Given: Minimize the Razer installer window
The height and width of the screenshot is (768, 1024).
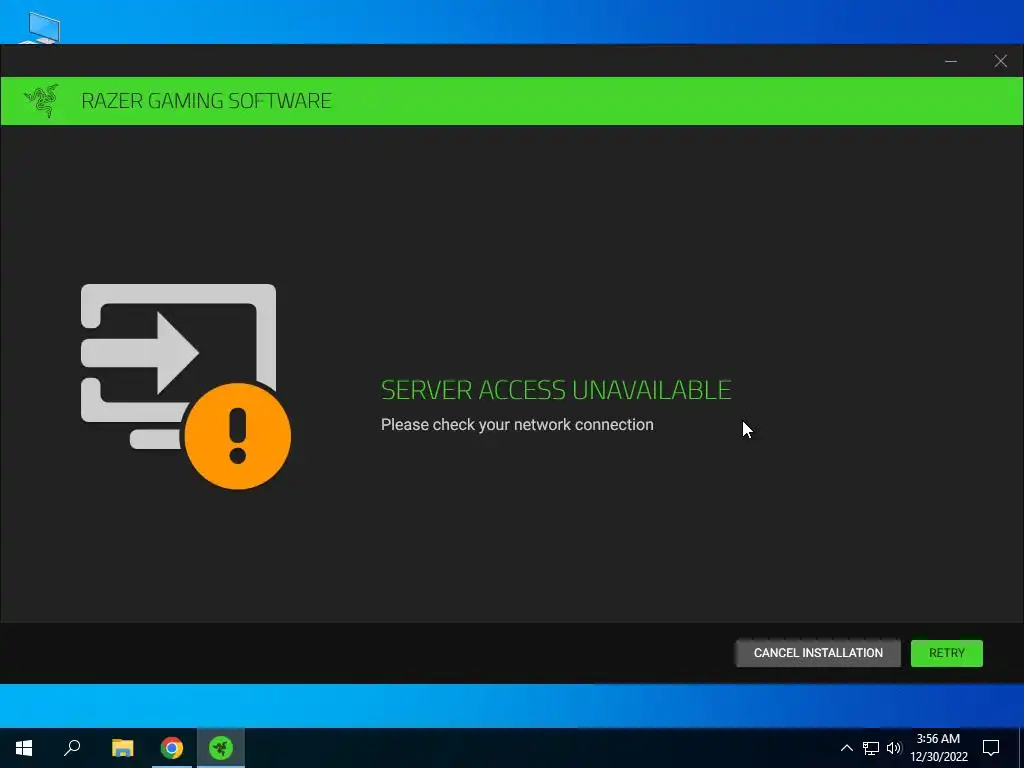Looking at the screenshot, I should 951,61.
